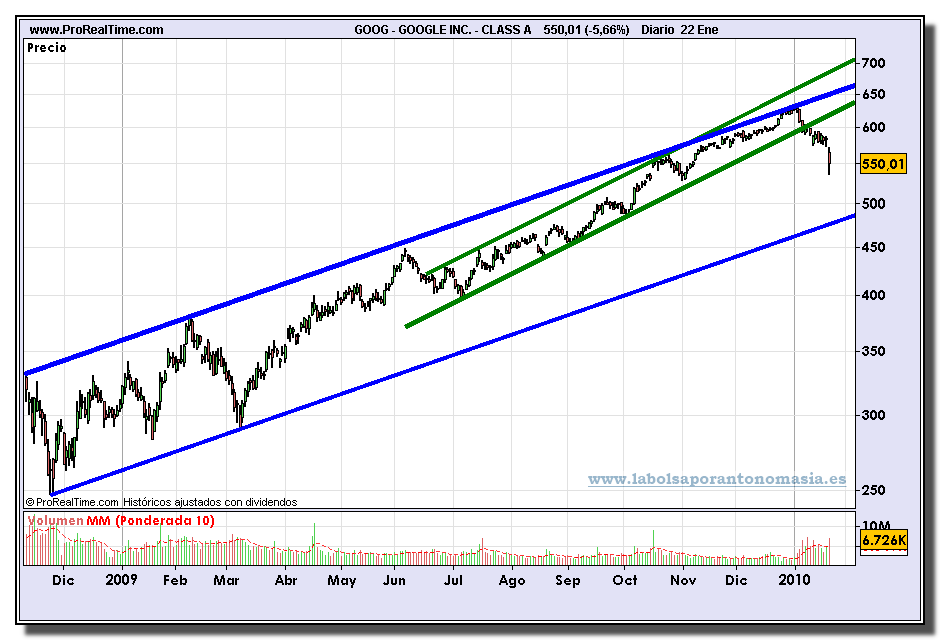Image resolution: width=940 pixels, height=640 pixels.
Task: Click the Volumen label in the volume panel
Action: 55,520
